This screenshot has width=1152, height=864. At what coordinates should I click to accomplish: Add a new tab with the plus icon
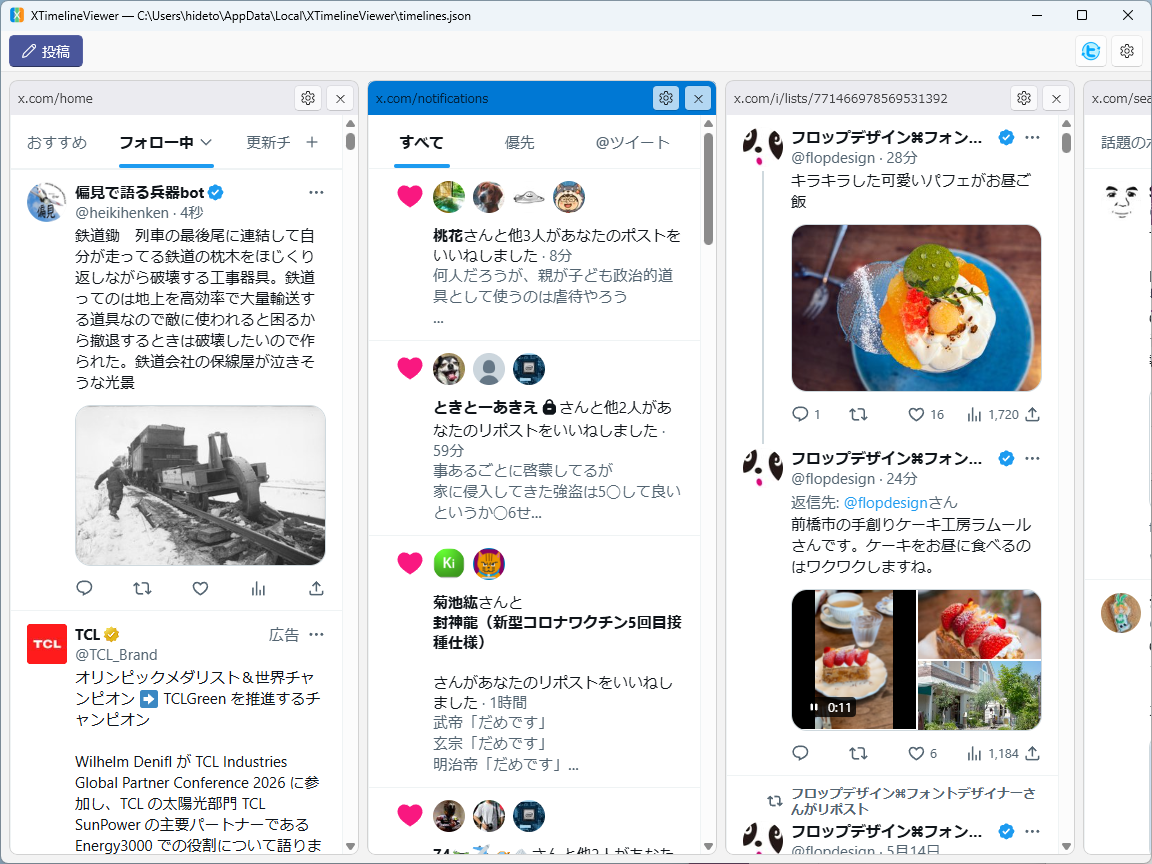pyautogui.click(x=312, y=143)
